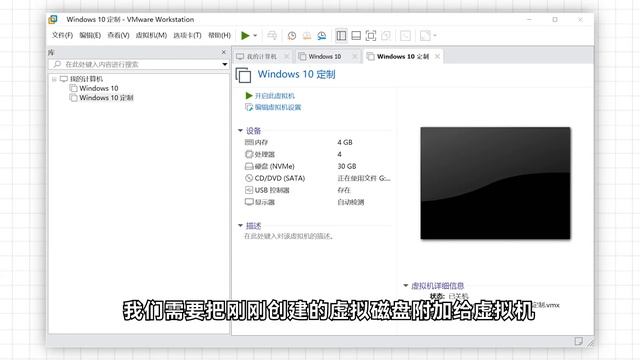Open the 编辑(E) menu
This screenshot has width=640, height=360.
[90, 36]
